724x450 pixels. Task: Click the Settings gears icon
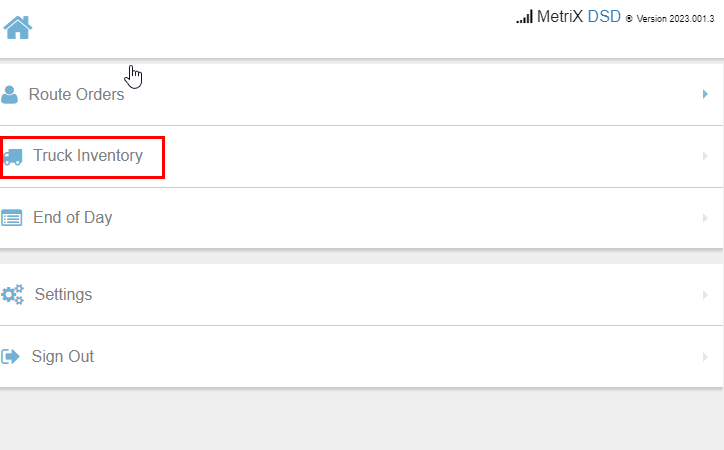(12, 294)
